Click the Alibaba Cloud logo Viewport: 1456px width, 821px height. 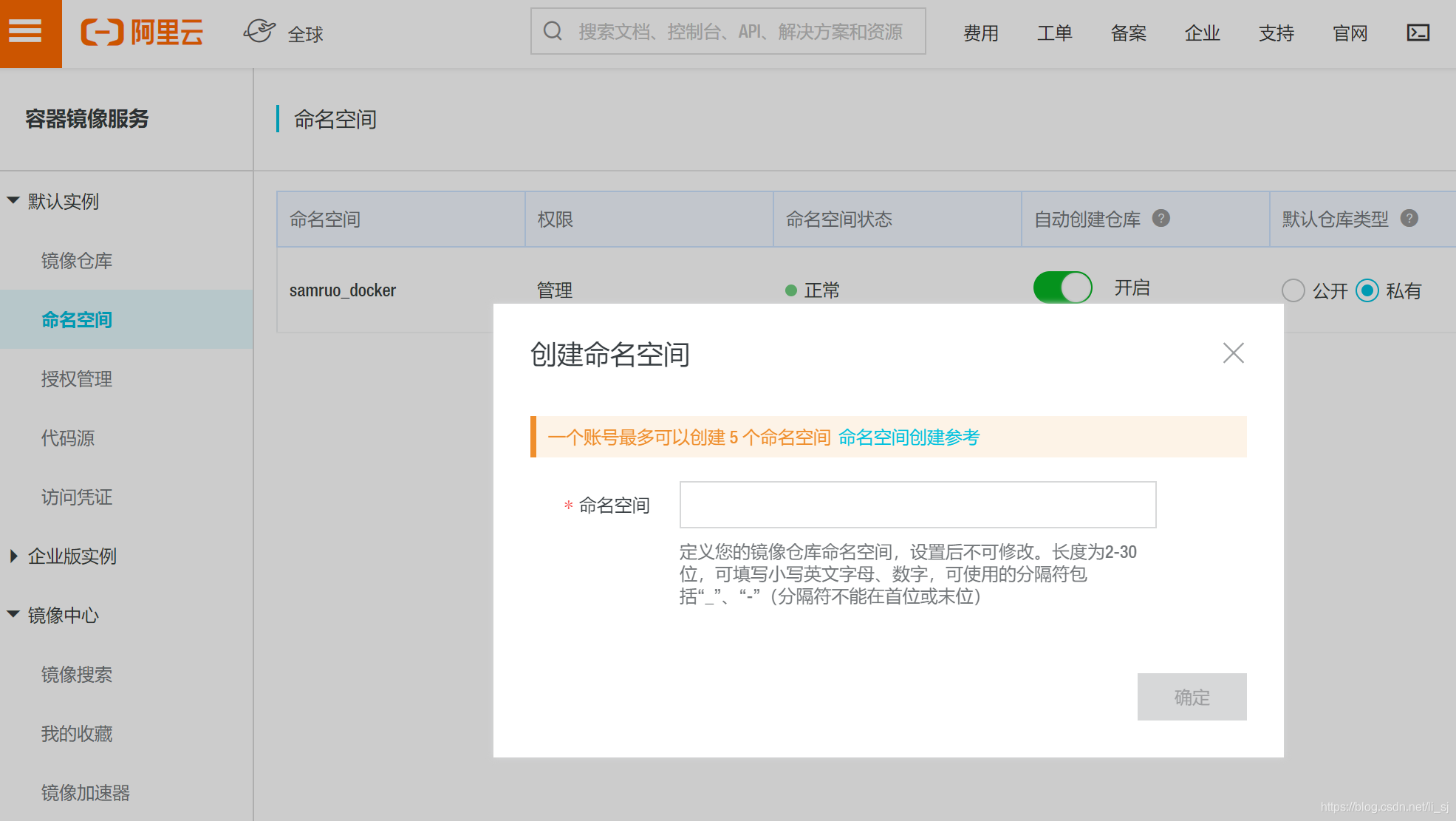(x=142, y=33)
